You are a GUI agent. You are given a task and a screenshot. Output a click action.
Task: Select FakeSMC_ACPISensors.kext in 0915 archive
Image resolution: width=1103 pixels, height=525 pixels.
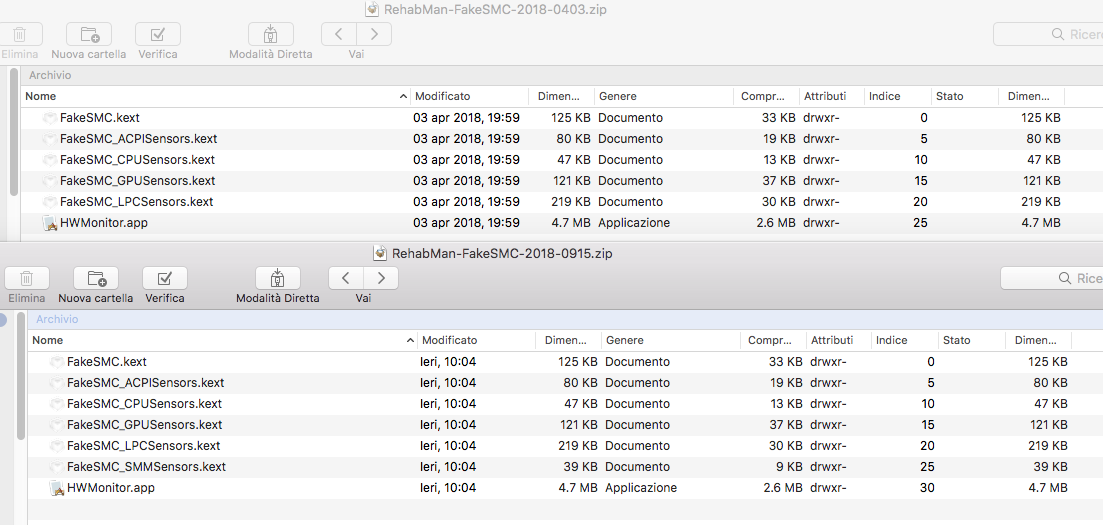[145, 383]
